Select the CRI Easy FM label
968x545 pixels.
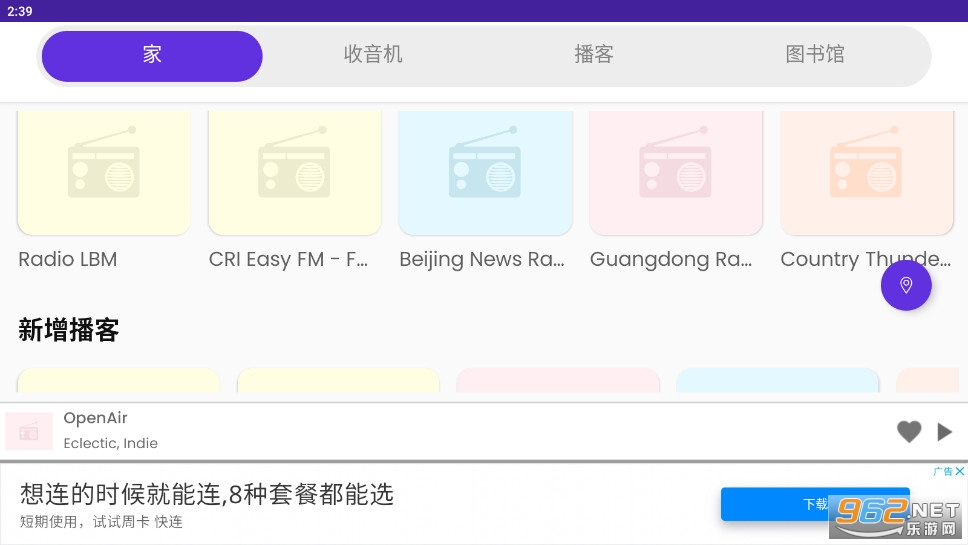[x=288, y=259]
